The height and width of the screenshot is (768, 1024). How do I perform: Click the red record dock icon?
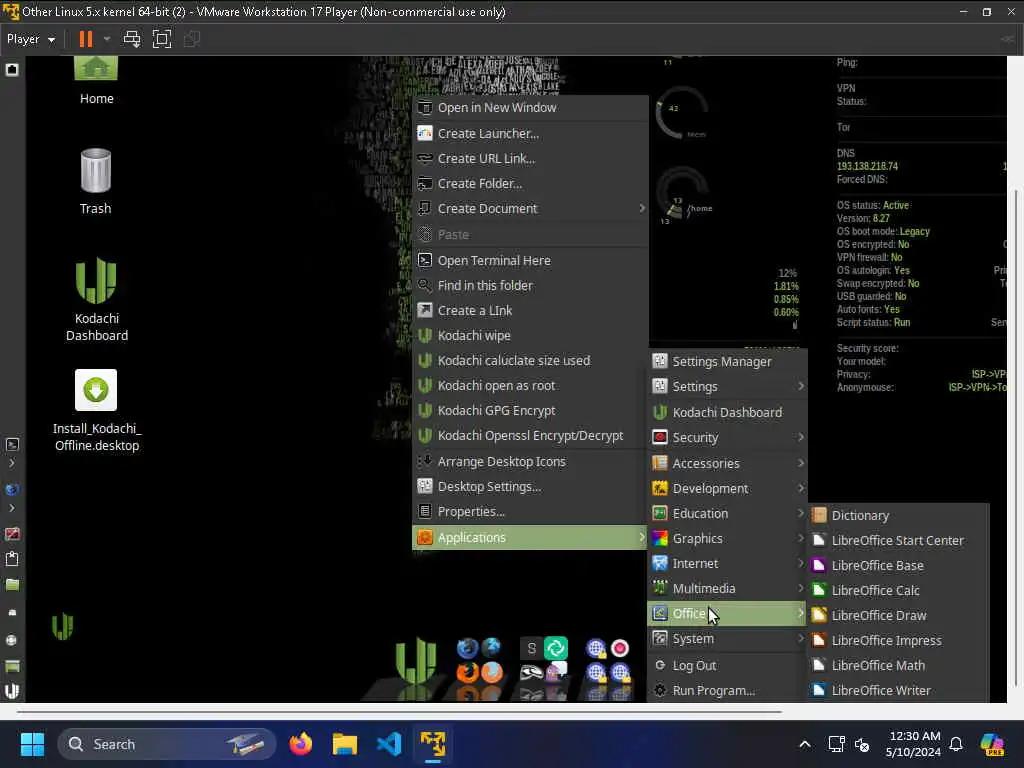point(620,648)
